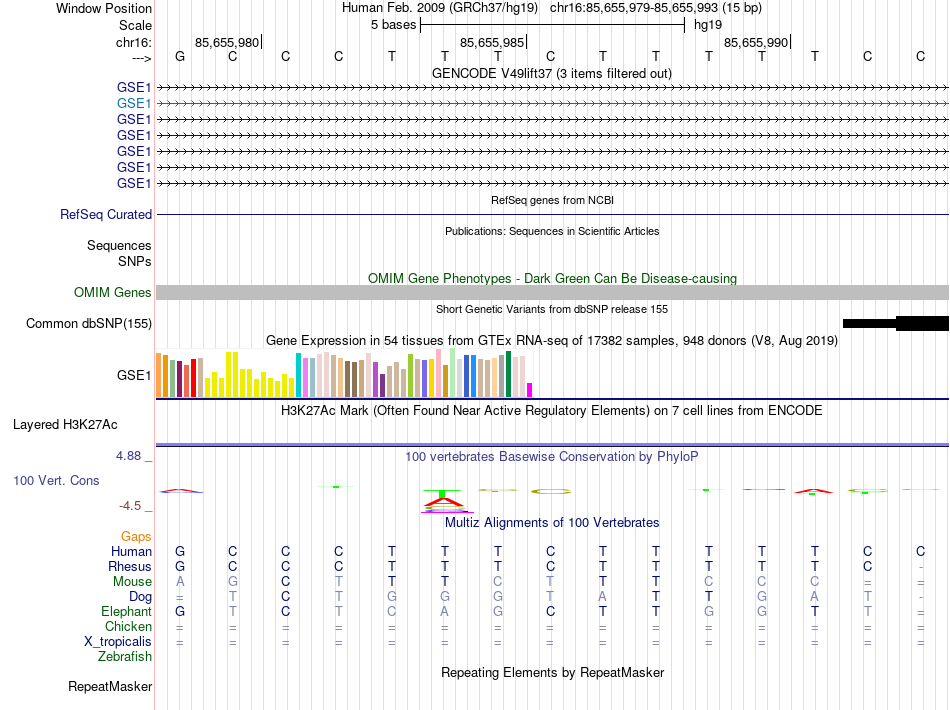The height and width of the screenshot is (710, 950).
Task: Click the H3K27Ac Mark track title
Action: (x=552, y=411)
